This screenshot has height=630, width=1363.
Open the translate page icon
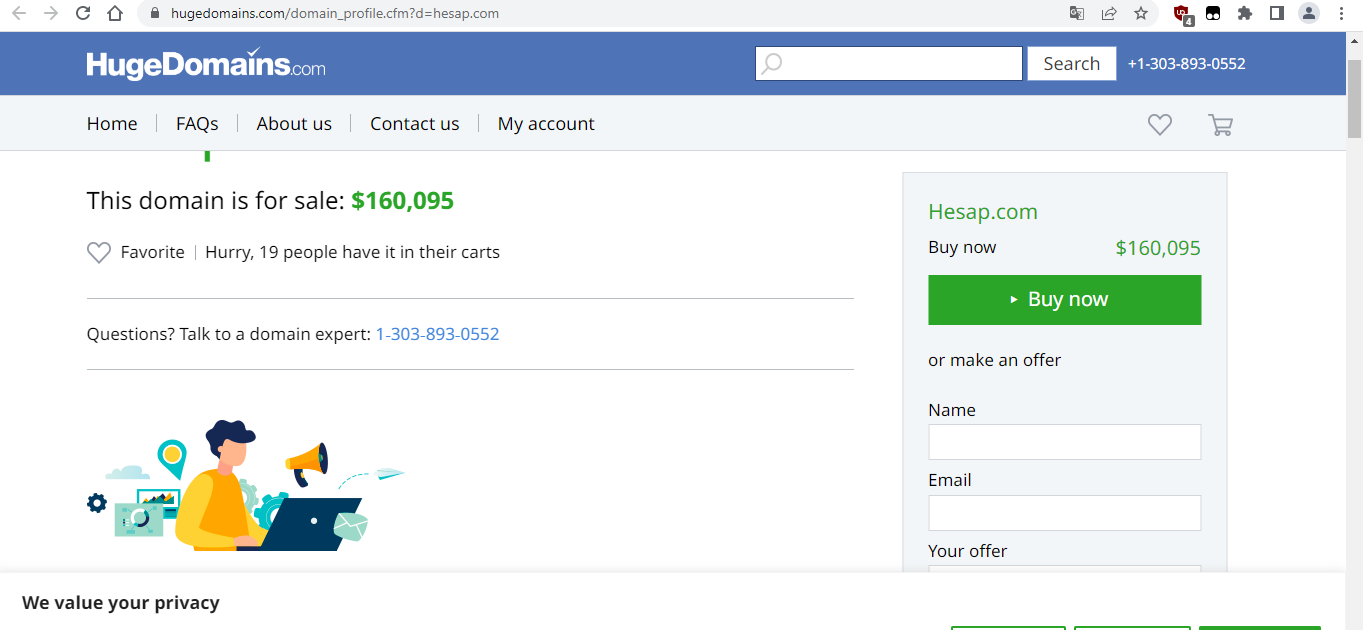coord(1077,14)
